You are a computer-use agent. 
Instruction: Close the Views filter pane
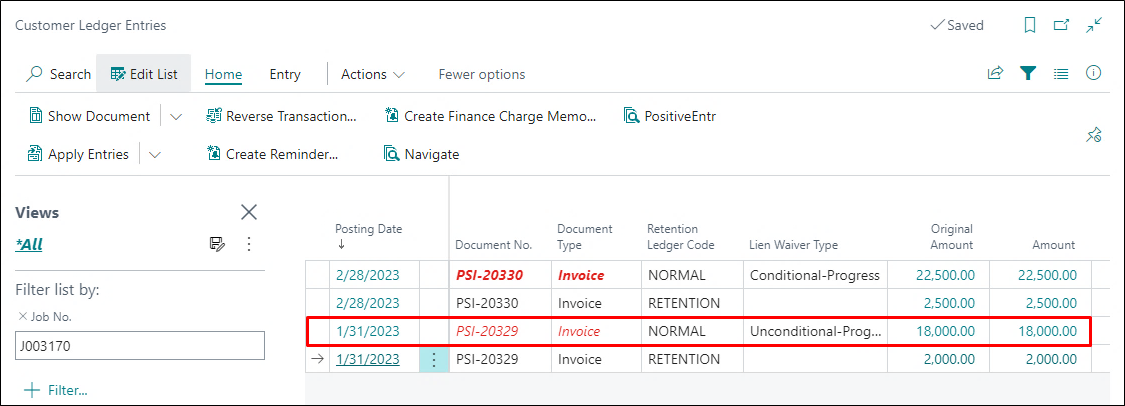(249, 212)
